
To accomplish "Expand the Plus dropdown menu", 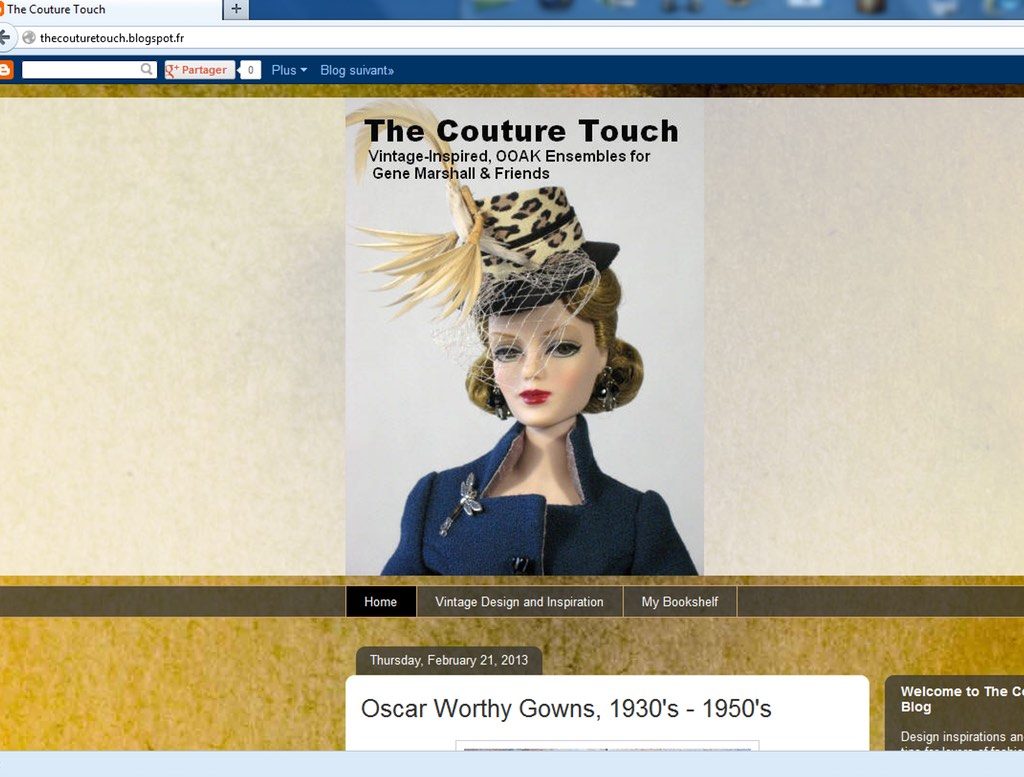I will coord(289,70).
